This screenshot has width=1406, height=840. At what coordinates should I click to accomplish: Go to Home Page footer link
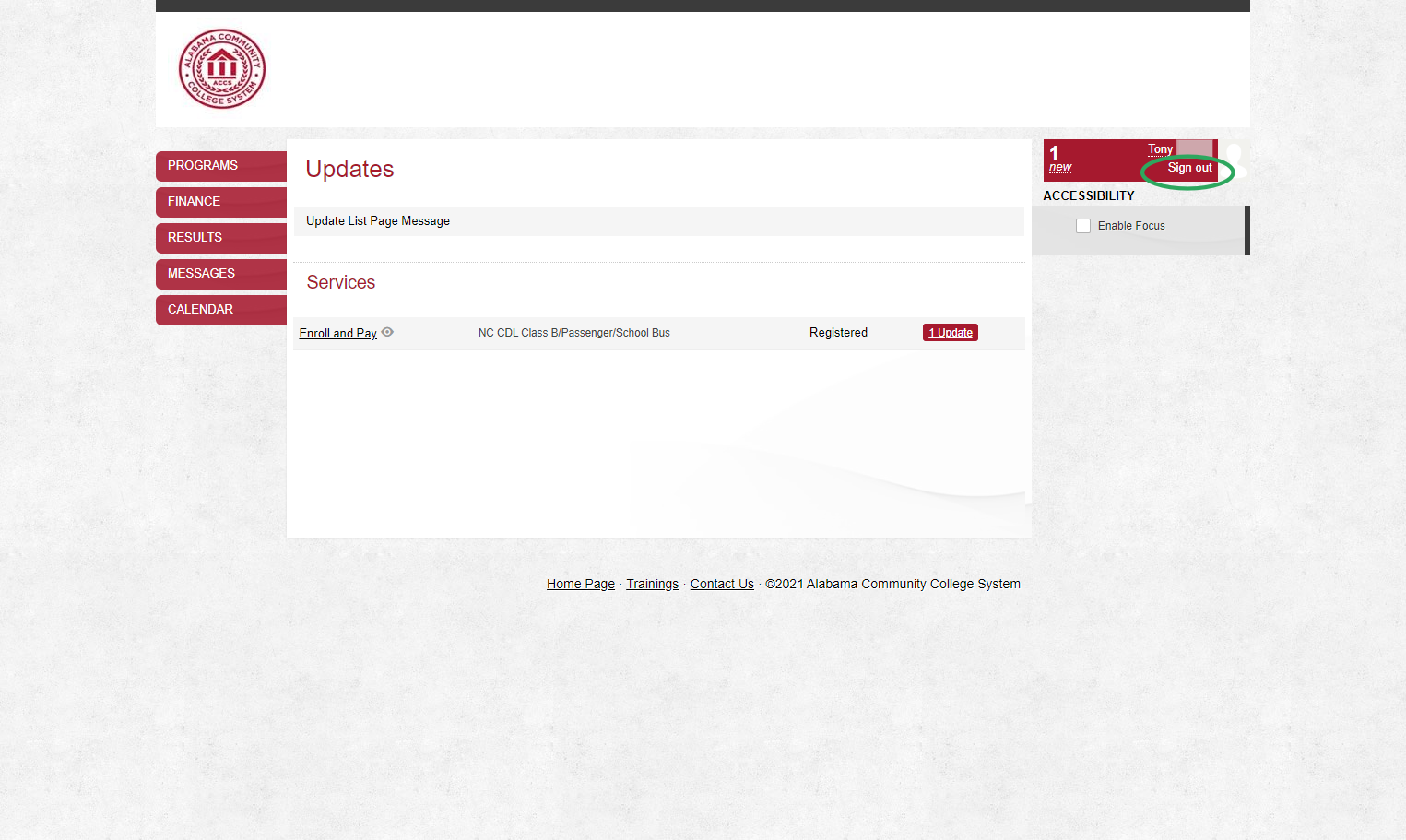tap(581, 584)
